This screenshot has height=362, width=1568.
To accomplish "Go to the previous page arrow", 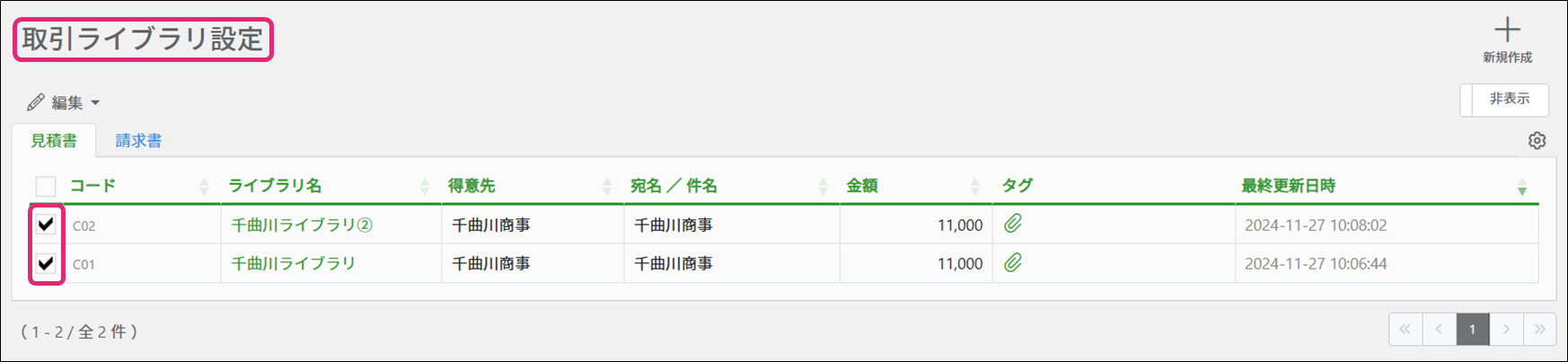I will coord(1439,330).
